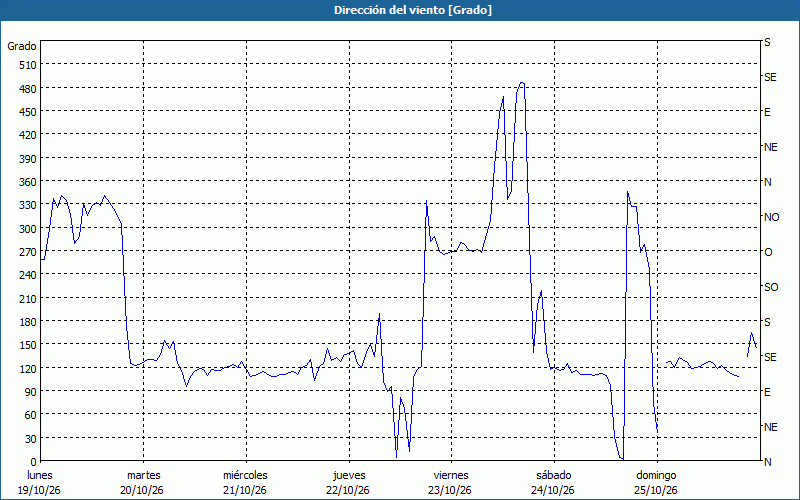The width and height of the screenshot is (800, 500).
Task: Click the date 25/10/26
Action: tap(656, 491)
